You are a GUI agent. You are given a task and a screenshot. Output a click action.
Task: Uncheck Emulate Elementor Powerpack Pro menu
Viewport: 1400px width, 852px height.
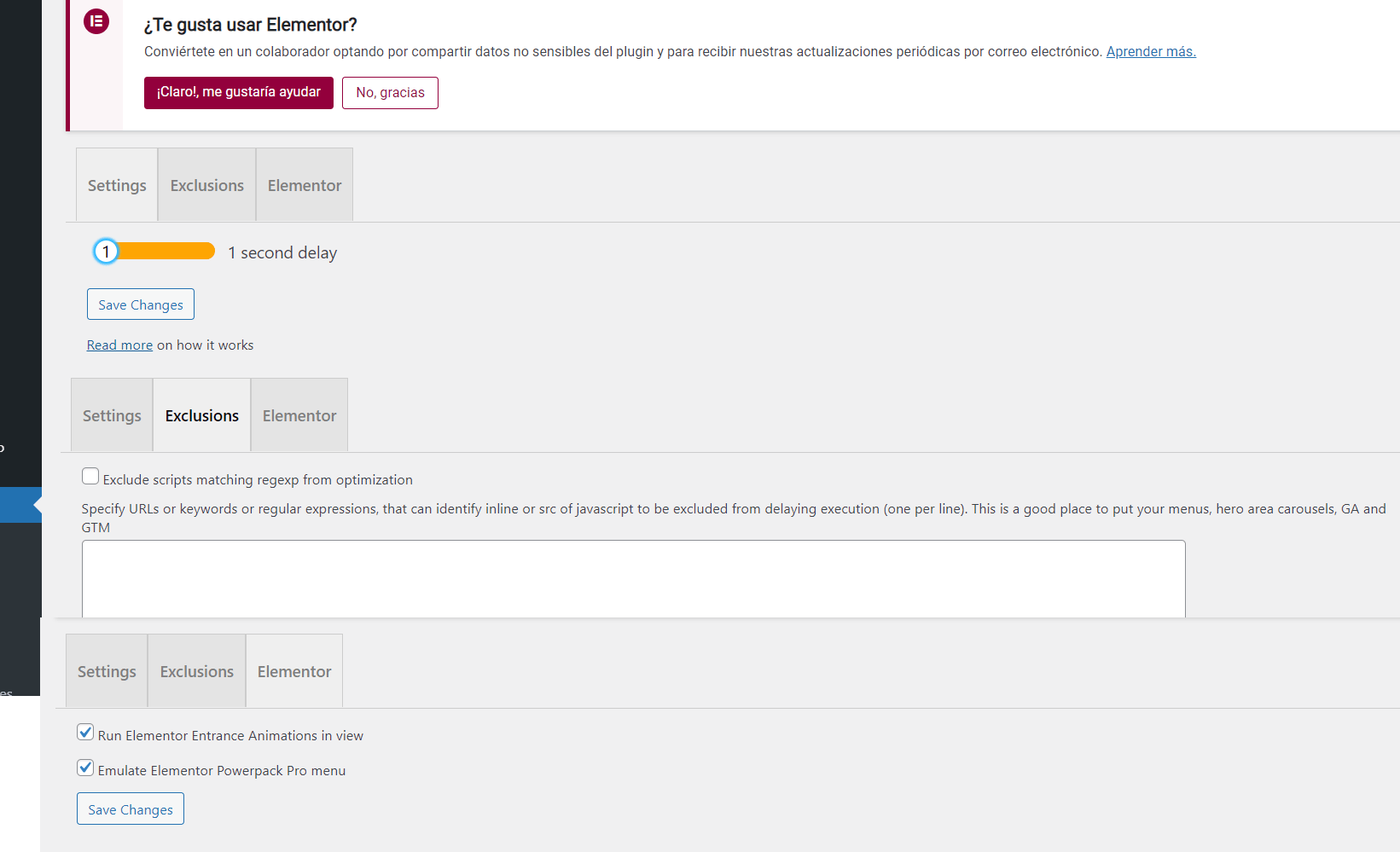point(85,767)
